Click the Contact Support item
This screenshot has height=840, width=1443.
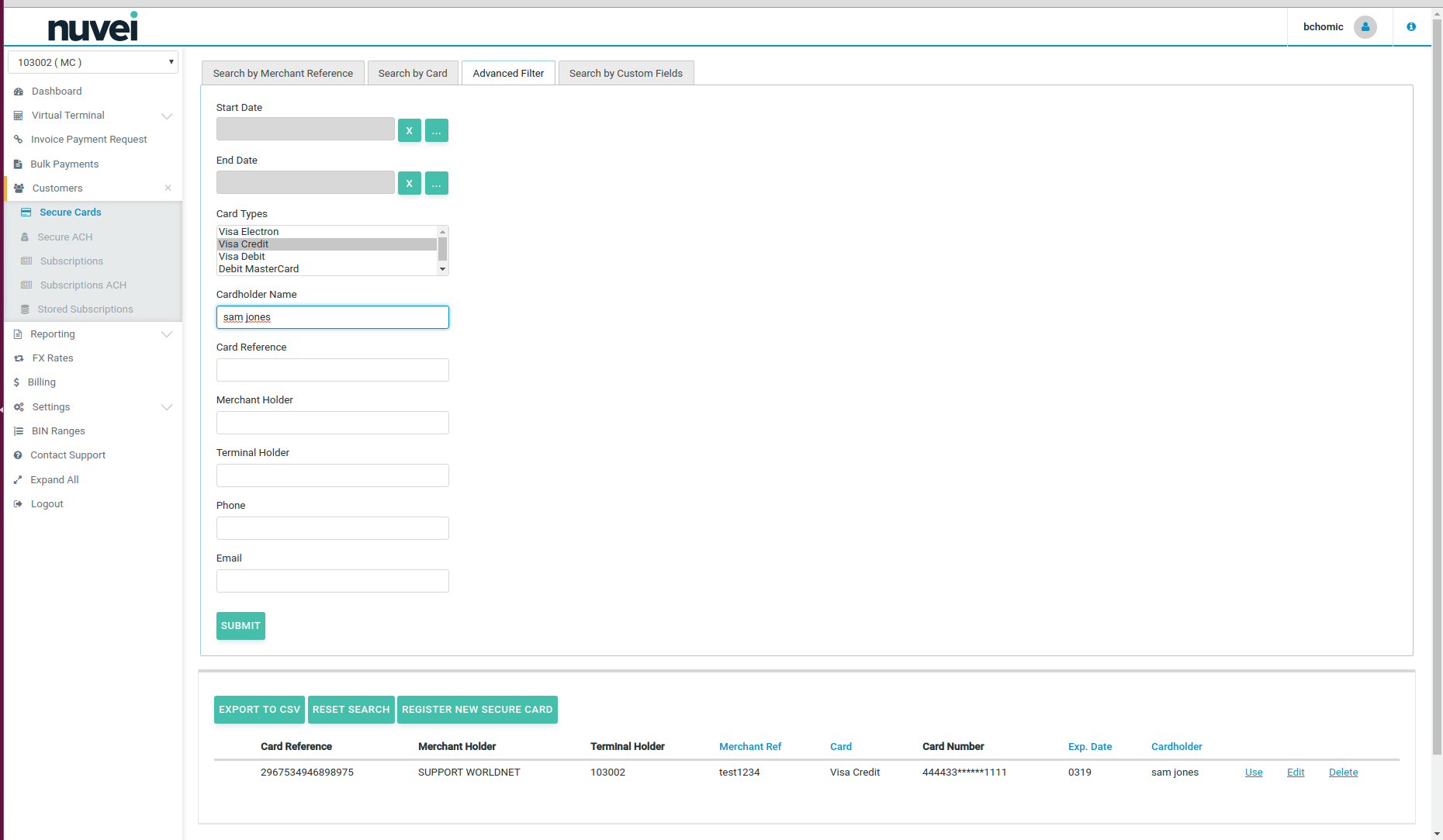coord(67,455)
